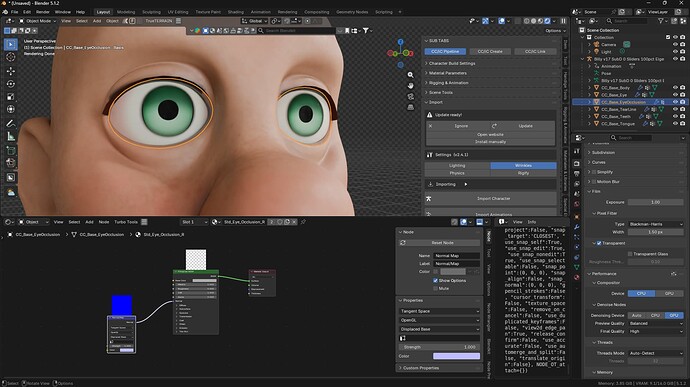Open the Preview Quality Balanced dropdown

[656, 323]
